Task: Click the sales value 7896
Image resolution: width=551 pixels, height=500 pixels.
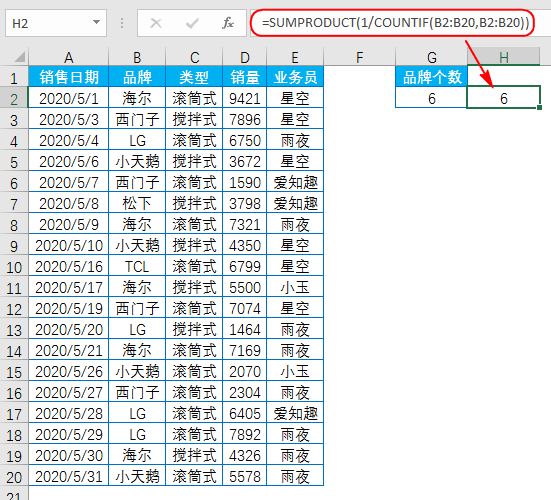Action: pos(245,119)
